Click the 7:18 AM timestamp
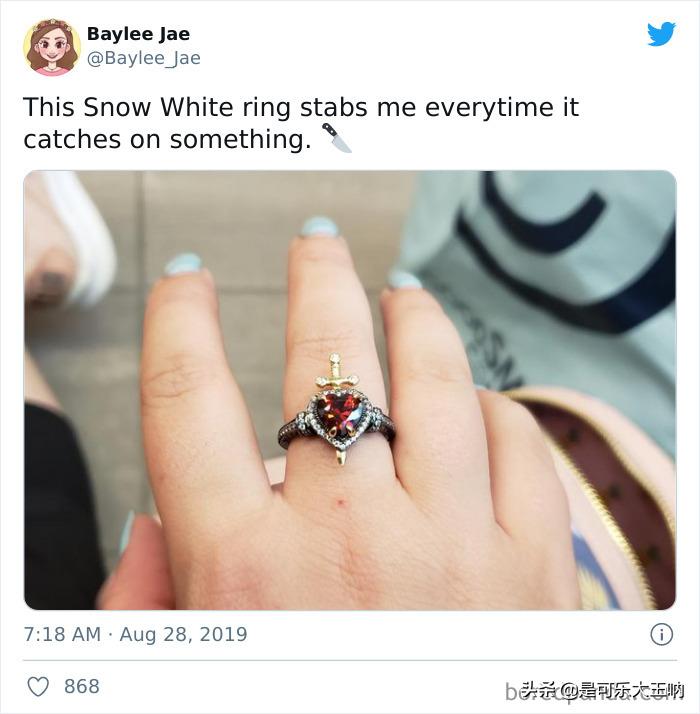700x714 pixels. (62, 634)
